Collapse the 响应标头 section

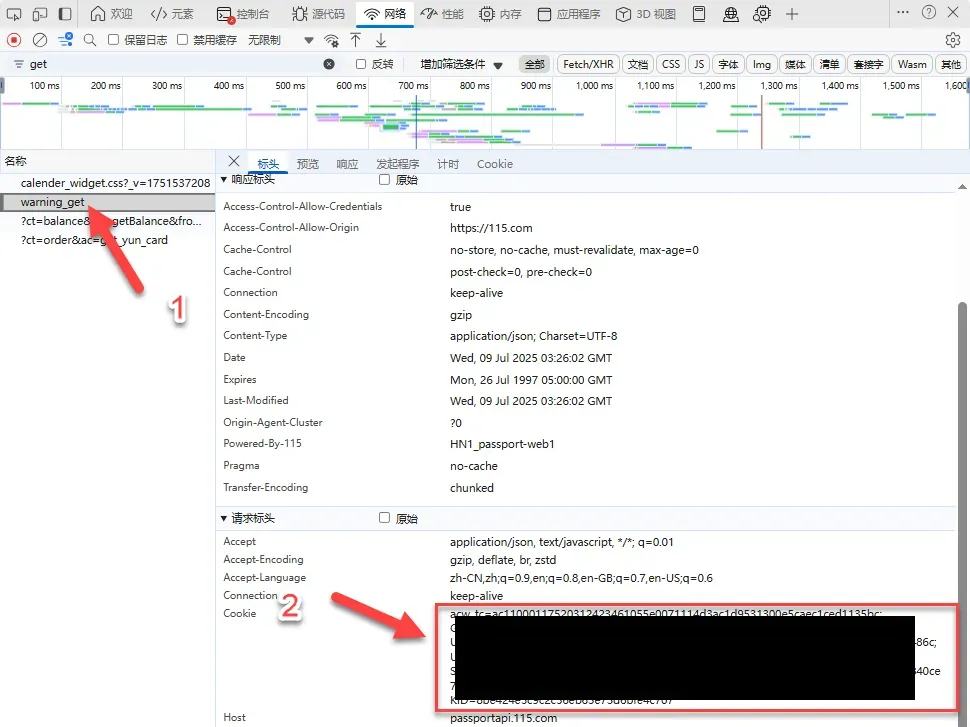[x=224, y=181]
